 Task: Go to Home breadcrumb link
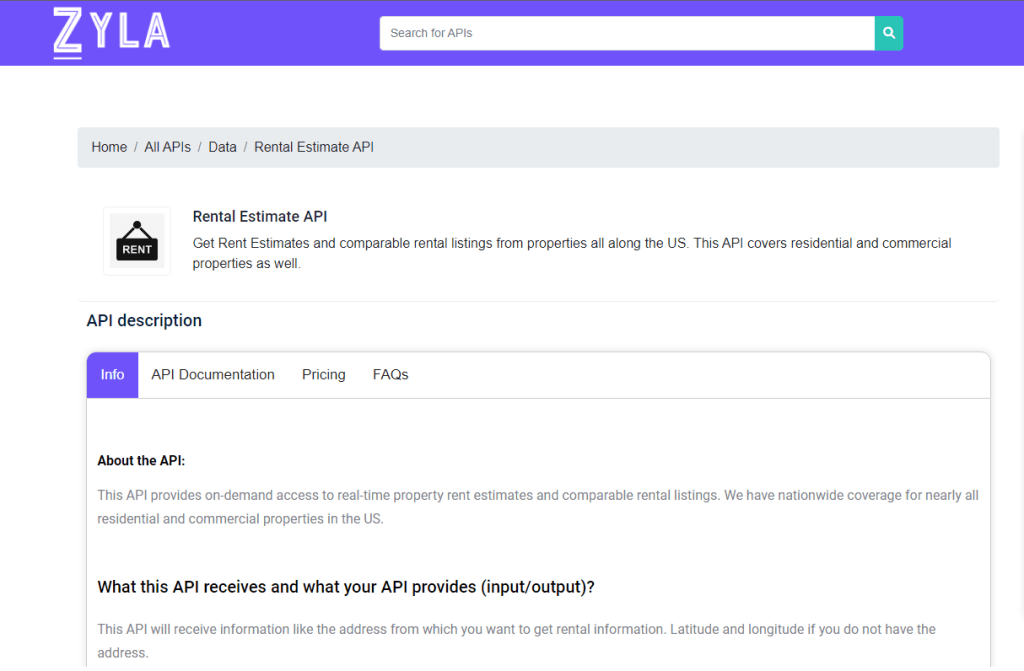(109, 147)
